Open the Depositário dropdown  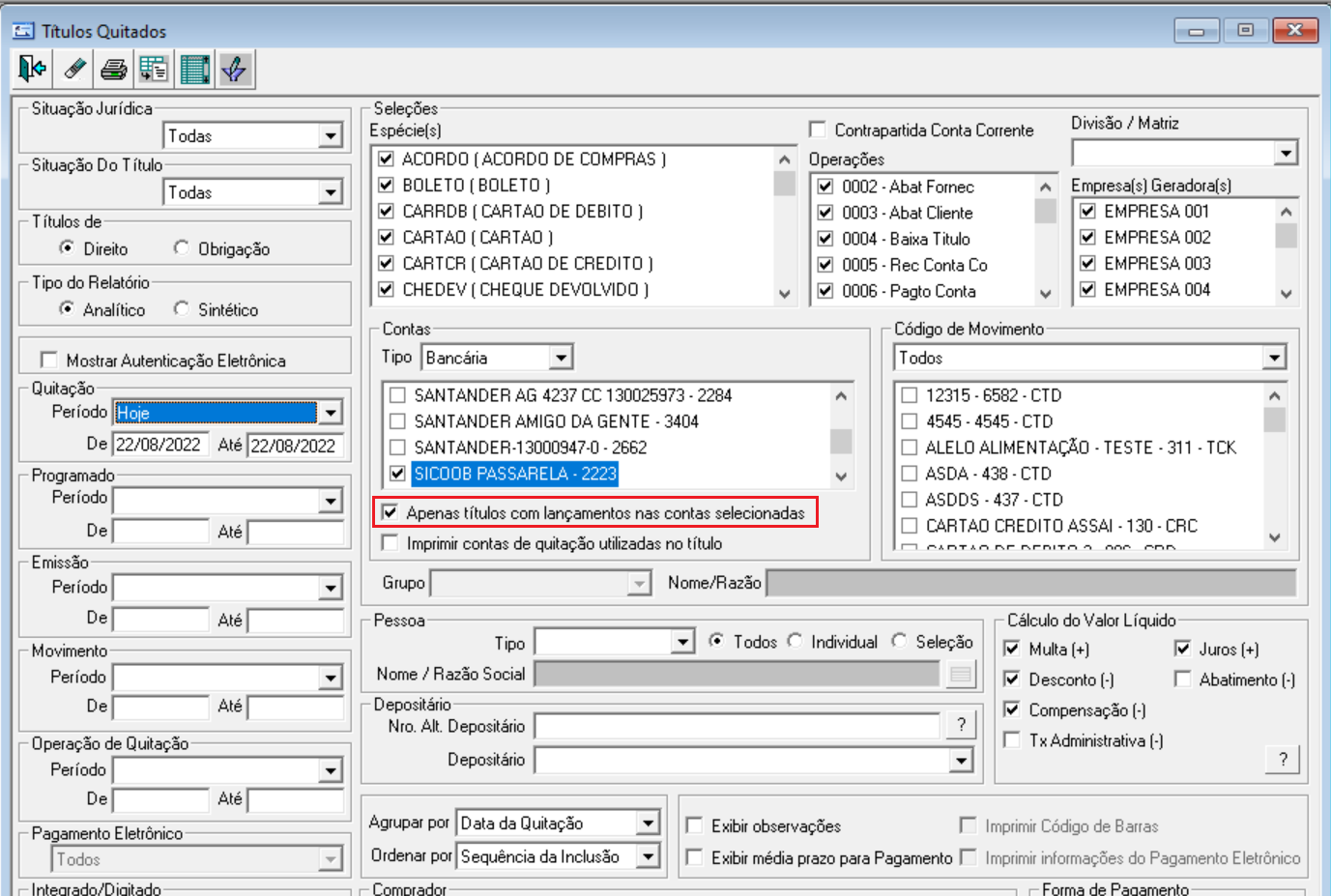click(x=961, y=761)
